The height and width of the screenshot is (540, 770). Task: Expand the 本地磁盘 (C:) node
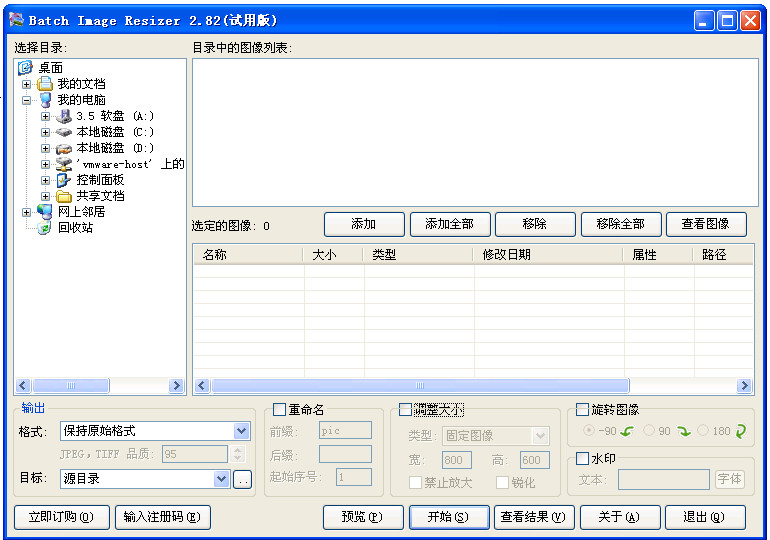(x=45, y=133)
